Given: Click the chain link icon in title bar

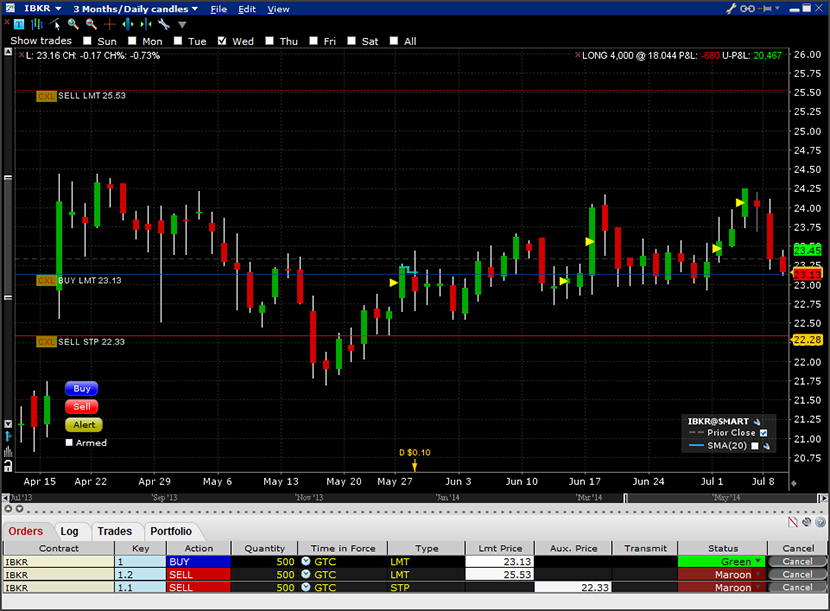Looking at the screenshot, I should tap(747, 8).
